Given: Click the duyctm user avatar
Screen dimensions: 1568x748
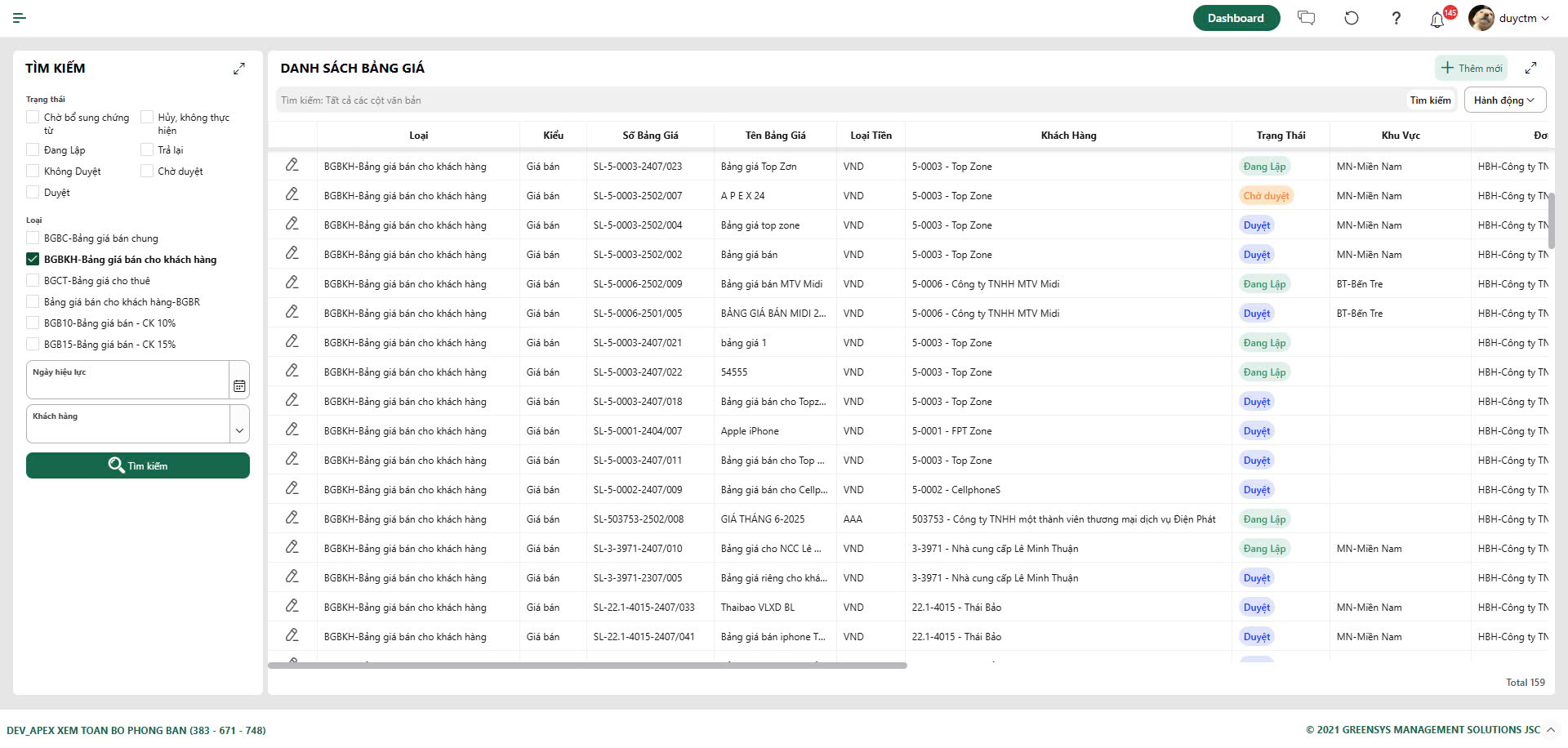Looking at the screenshot, I should click(1481, 18).
